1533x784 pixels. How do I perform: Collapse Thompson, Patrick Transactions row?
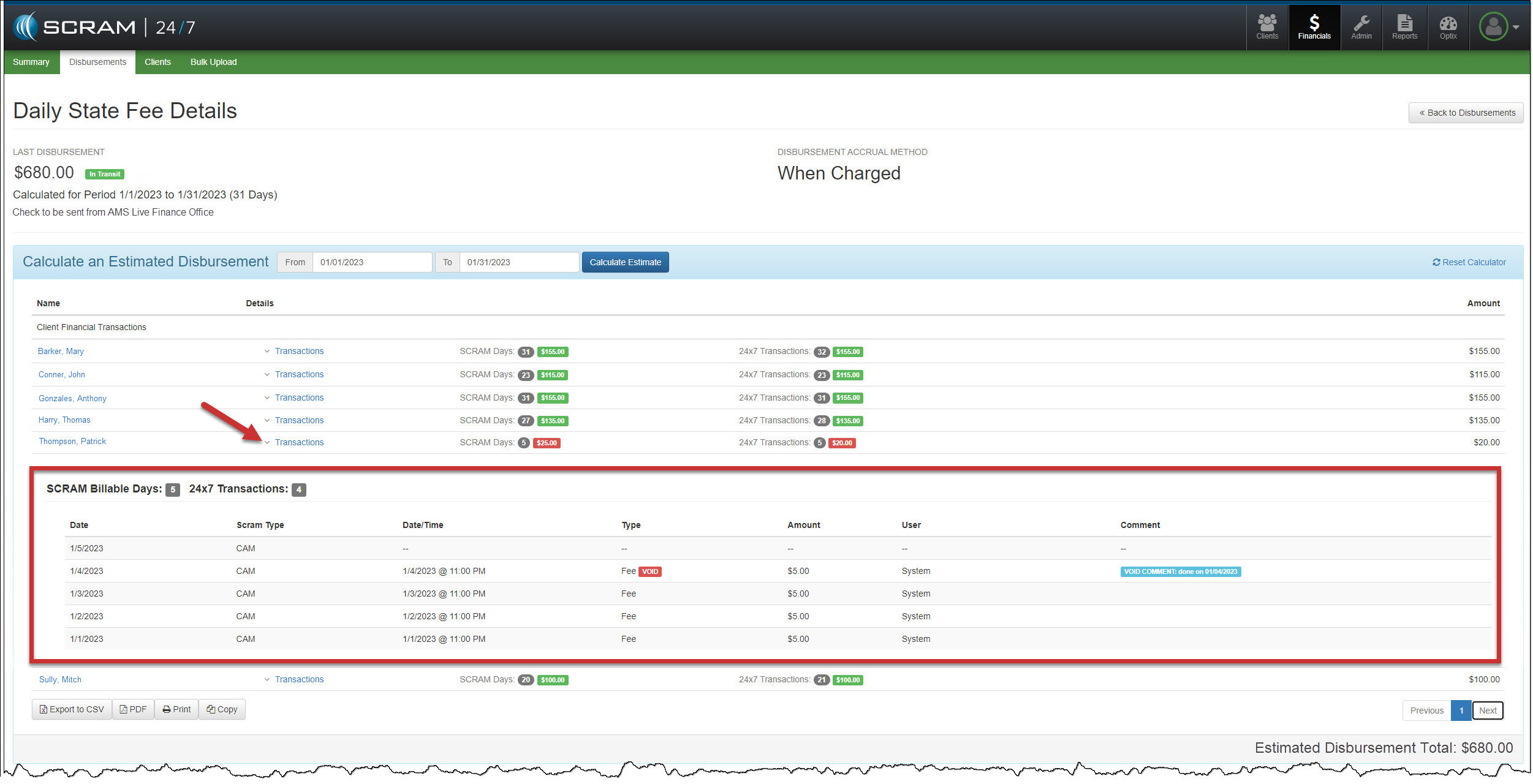tap(298, 442)
